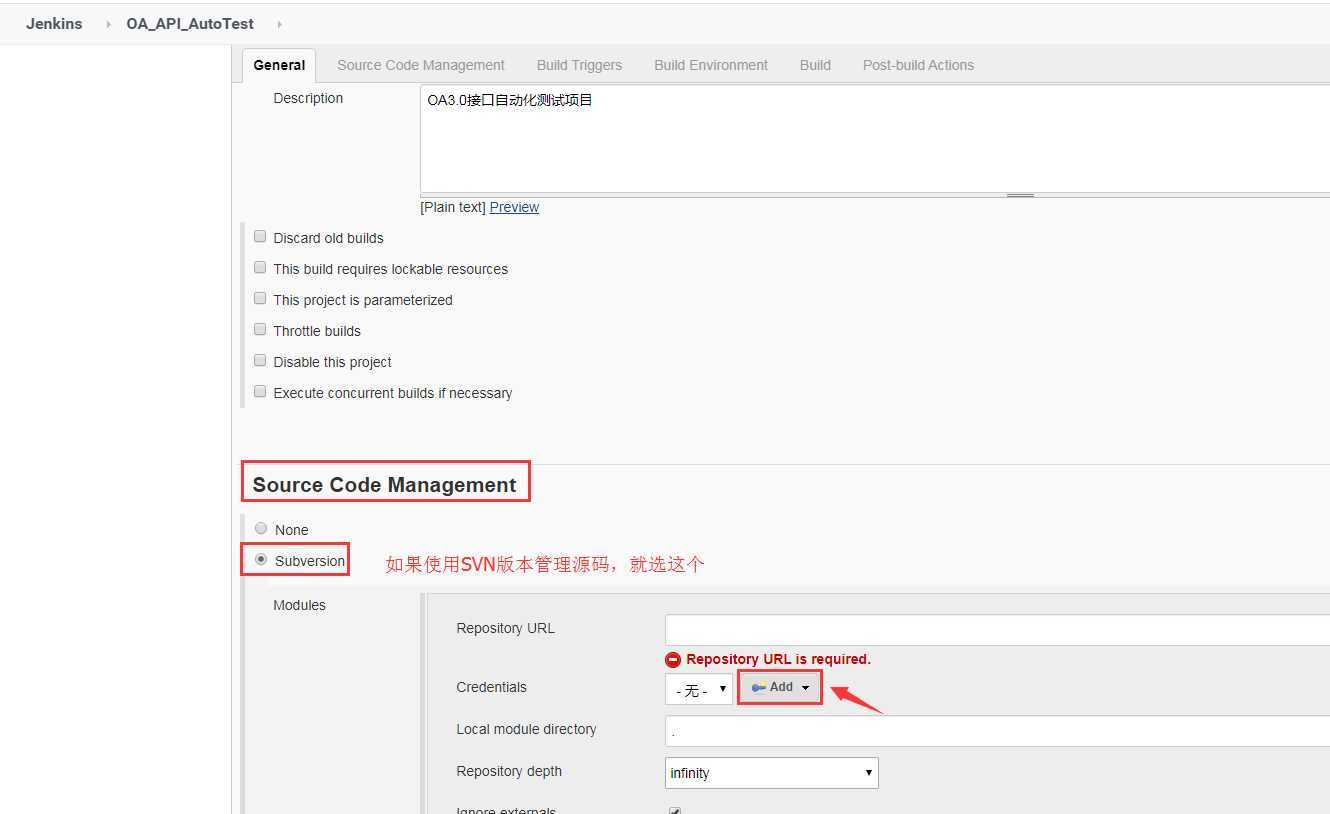Click the Local module directory field

[997, 731]
